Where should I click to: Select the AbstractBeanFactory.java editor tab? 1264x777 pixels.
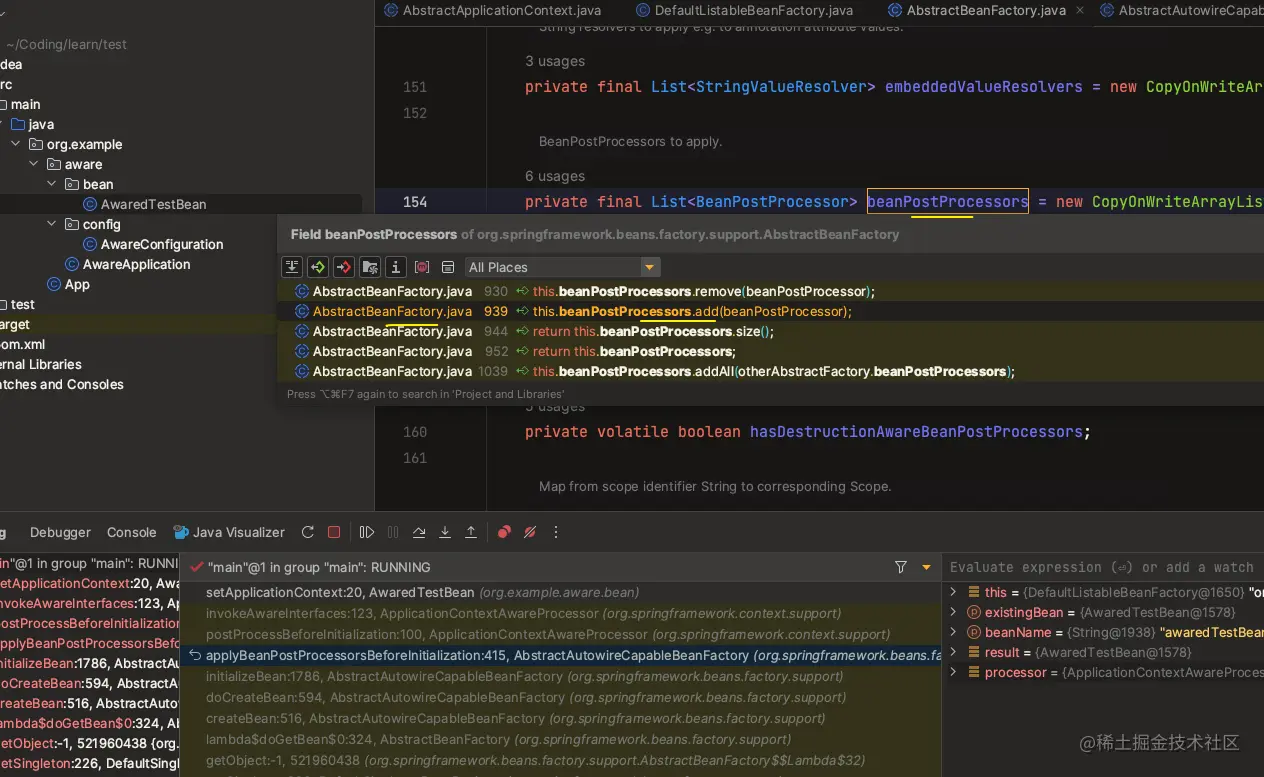coord(976,10)
